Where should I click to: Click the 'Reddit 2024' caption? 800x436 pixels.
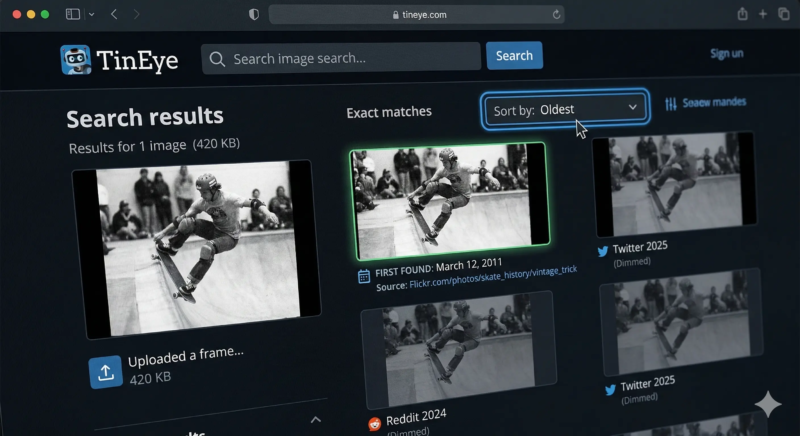pos(416,417)
